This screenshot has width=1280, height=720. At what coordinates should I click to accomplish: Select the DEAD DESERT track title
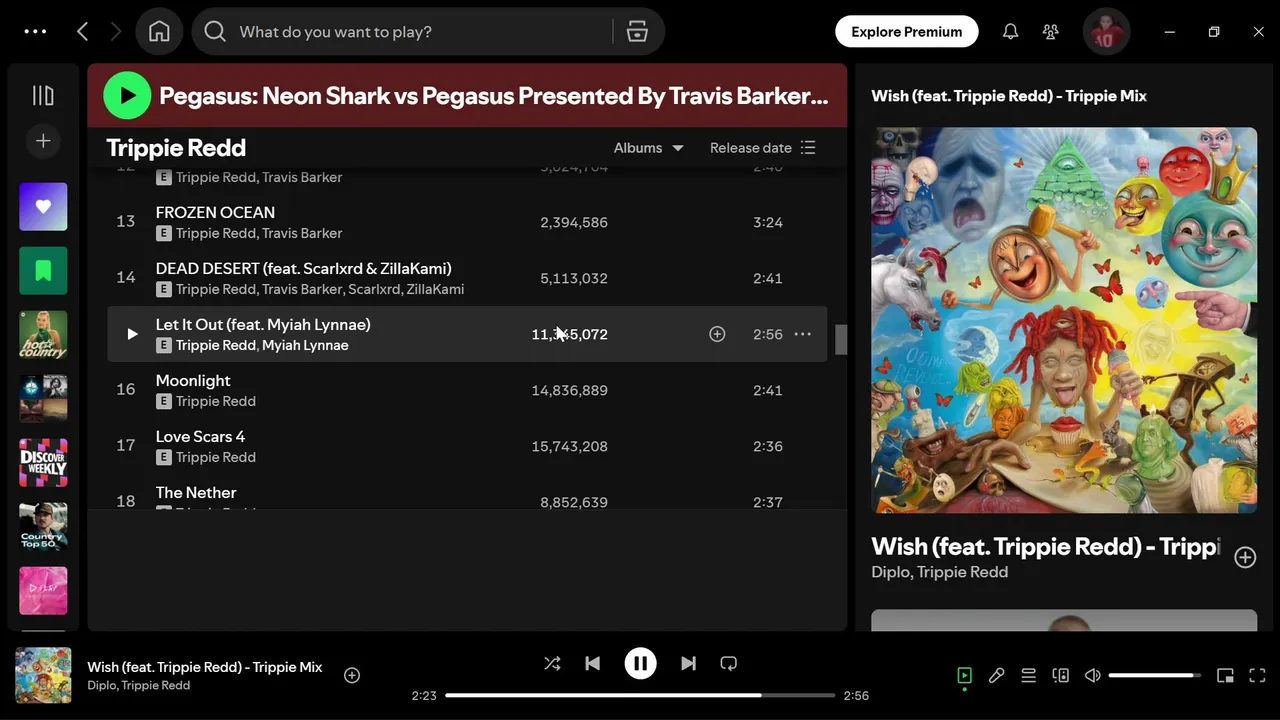pyautogui.click(x=303, y=268)
